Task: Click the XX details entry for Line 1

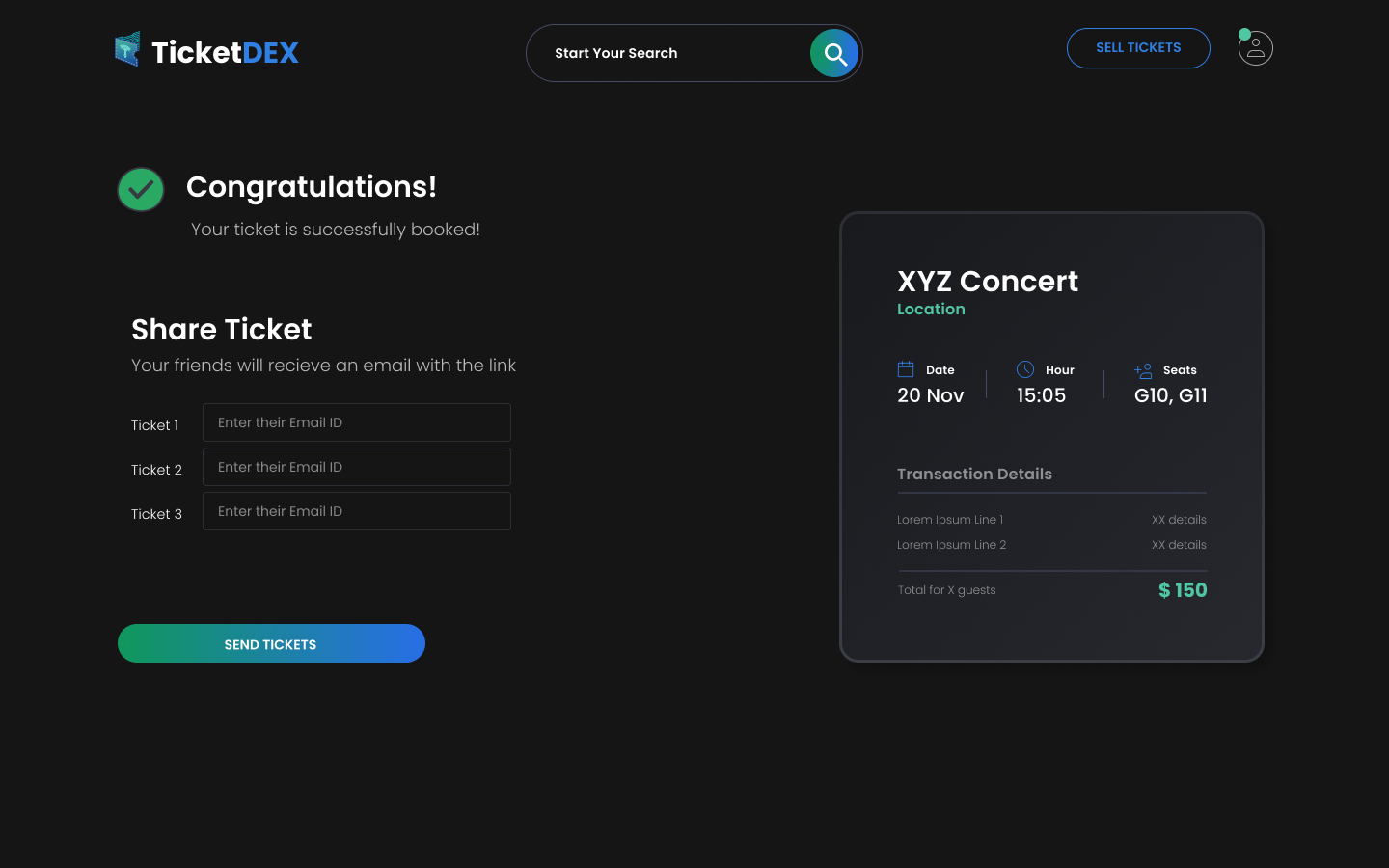Action: (1179, 519)
